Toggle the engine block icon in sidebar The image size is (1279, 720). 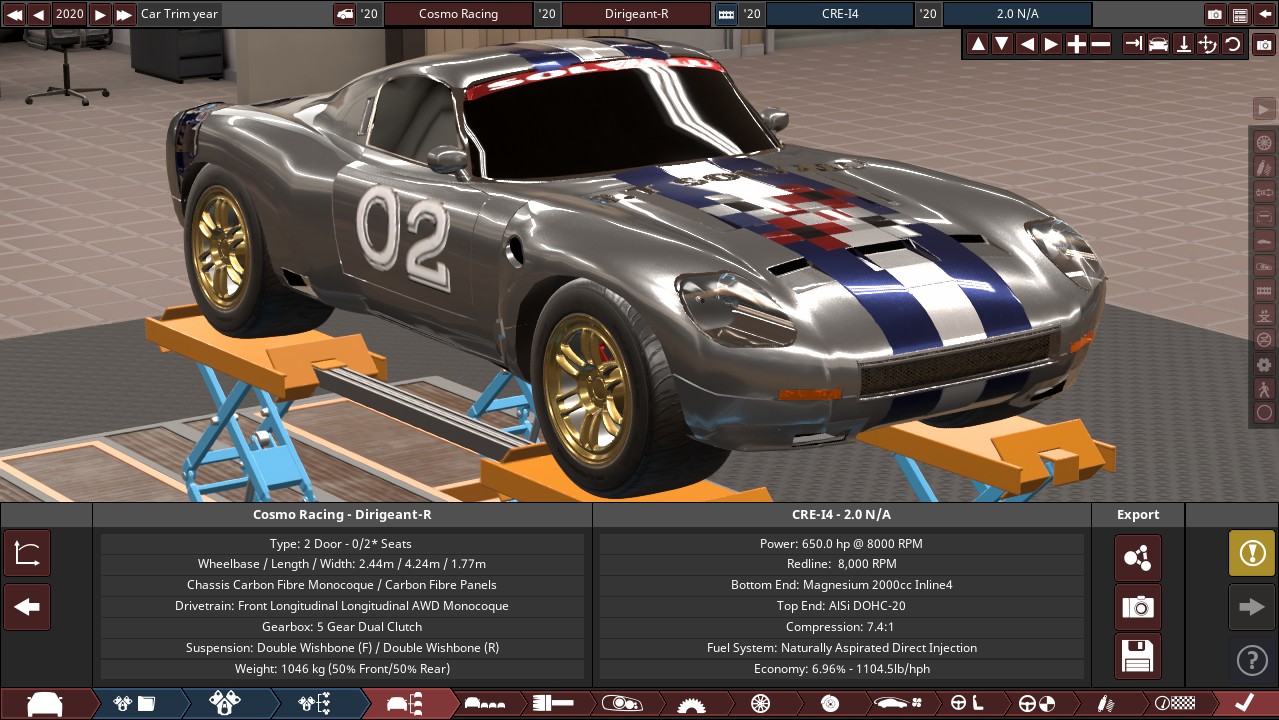point(1264,290)
